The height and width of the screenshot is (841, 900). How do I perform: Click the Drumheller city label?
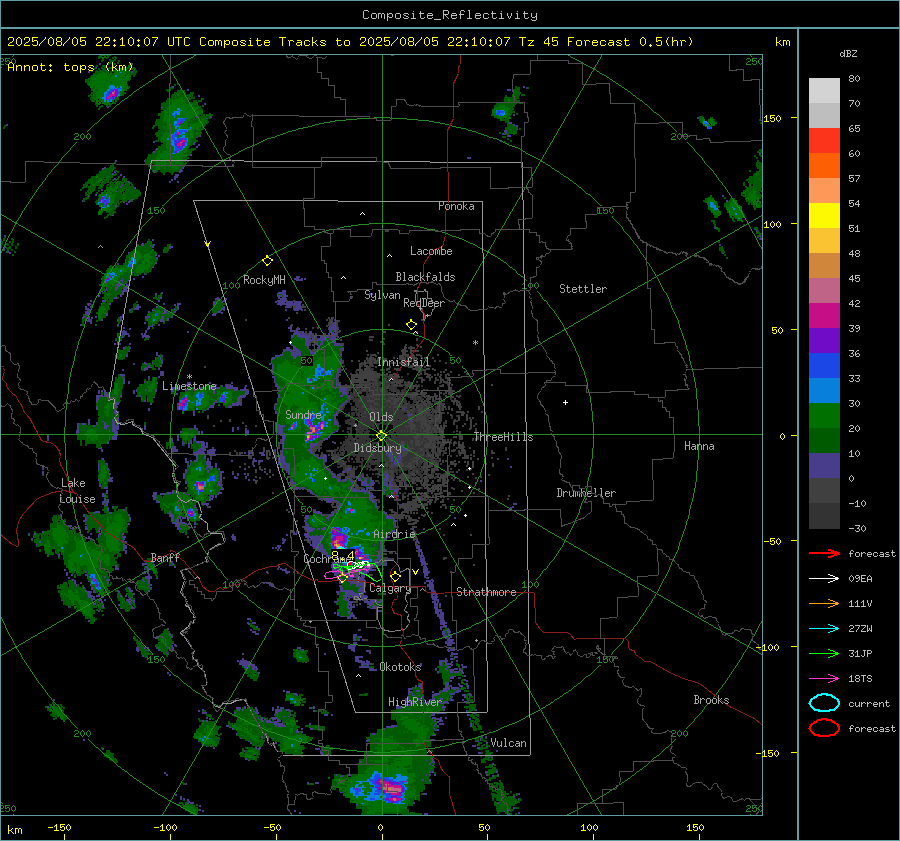586,493
